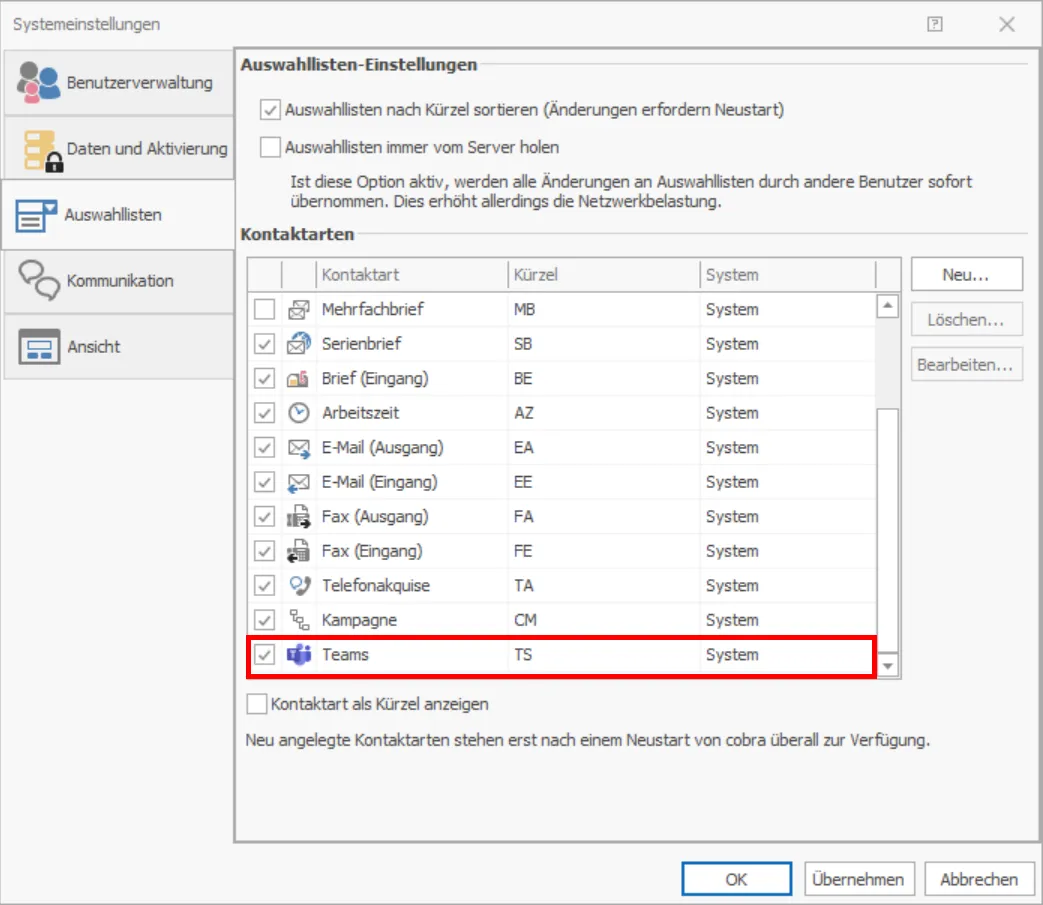The height and width of the screenshot is (905, 1043).
Task: Uncheck the Serienbrief row checkbox
Action: tap(264, 344)
